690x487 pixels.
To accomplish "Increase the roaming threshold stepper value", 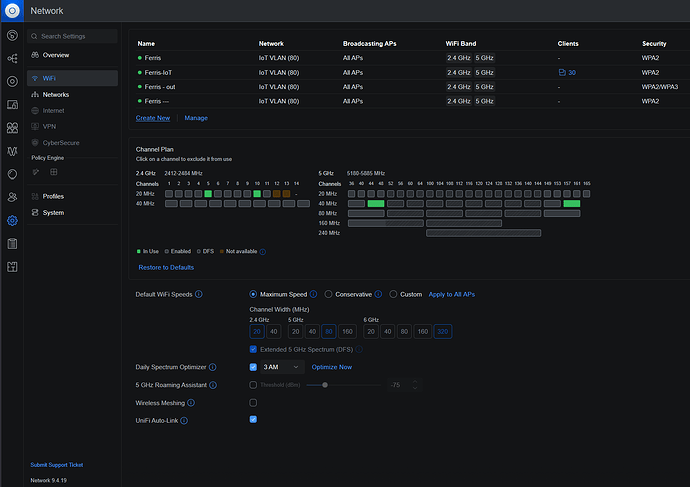I will [x=416, y=381].
